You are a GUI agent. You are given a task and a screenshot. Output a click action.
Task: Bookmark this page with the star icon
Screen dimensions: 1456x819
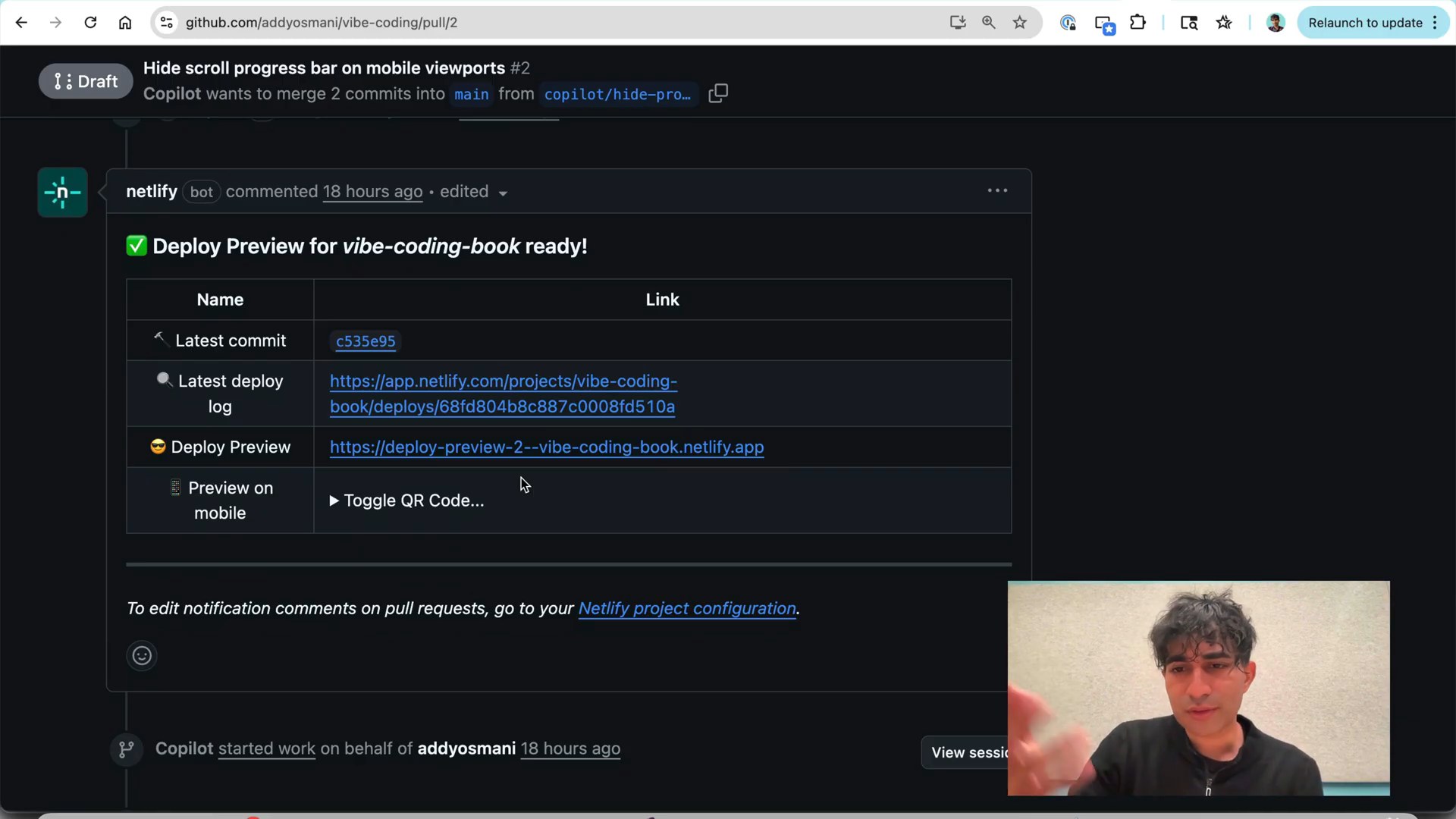click(x=1020, y=23)
